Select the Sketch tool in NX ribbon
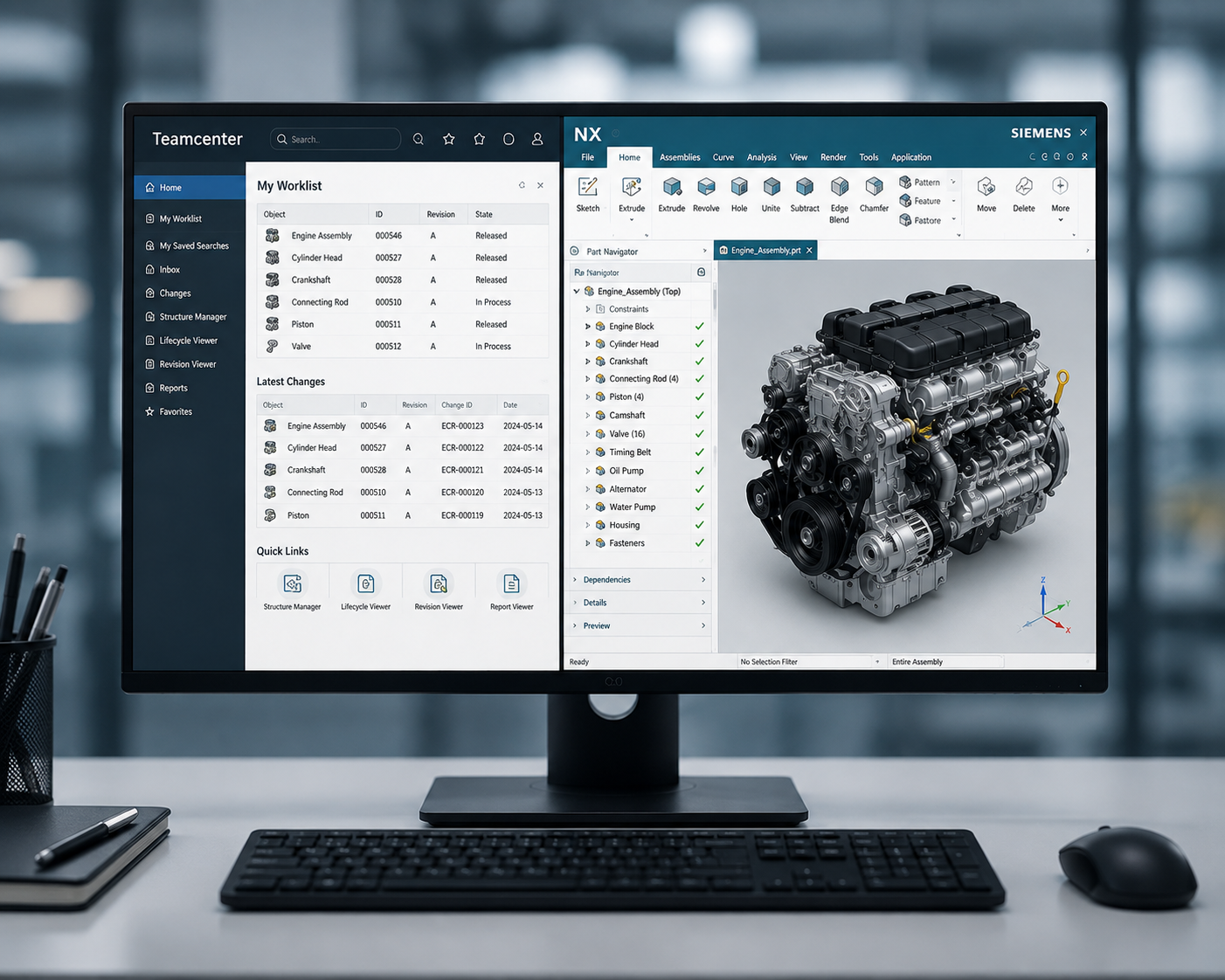The height and width of the screenshot is (980, 1225). [588, 195]
